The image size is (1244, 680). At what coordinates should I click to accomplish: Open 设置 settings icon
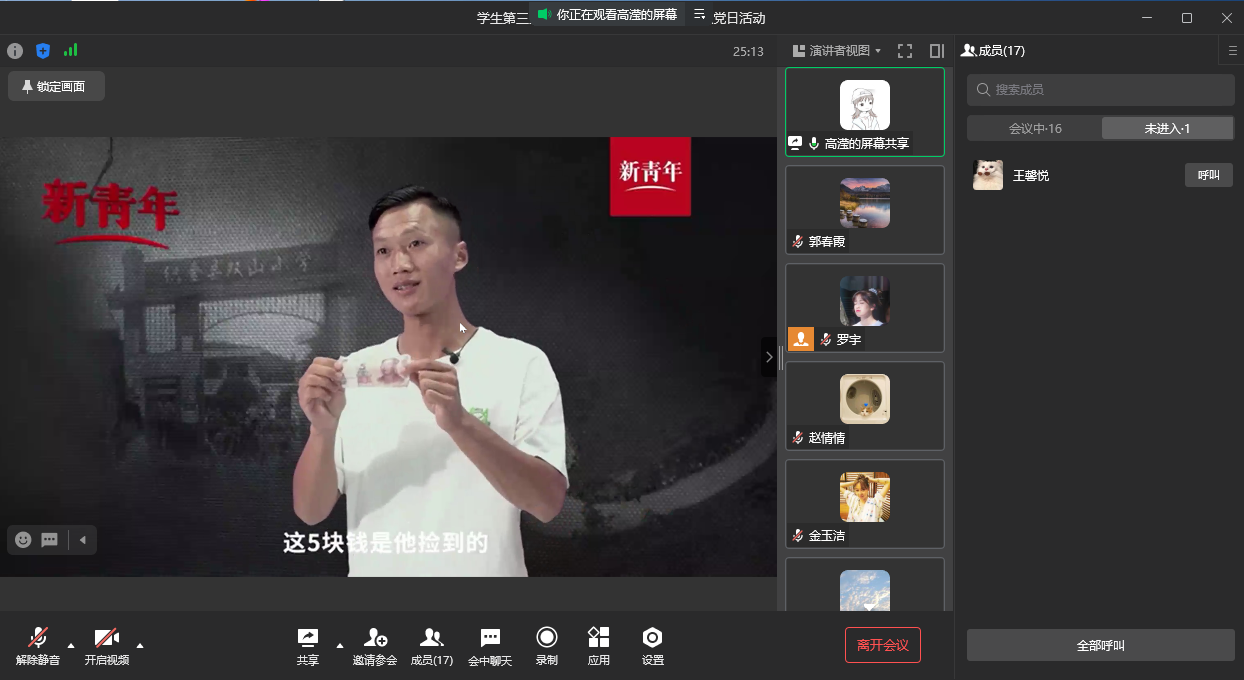(x=652, y=645)
